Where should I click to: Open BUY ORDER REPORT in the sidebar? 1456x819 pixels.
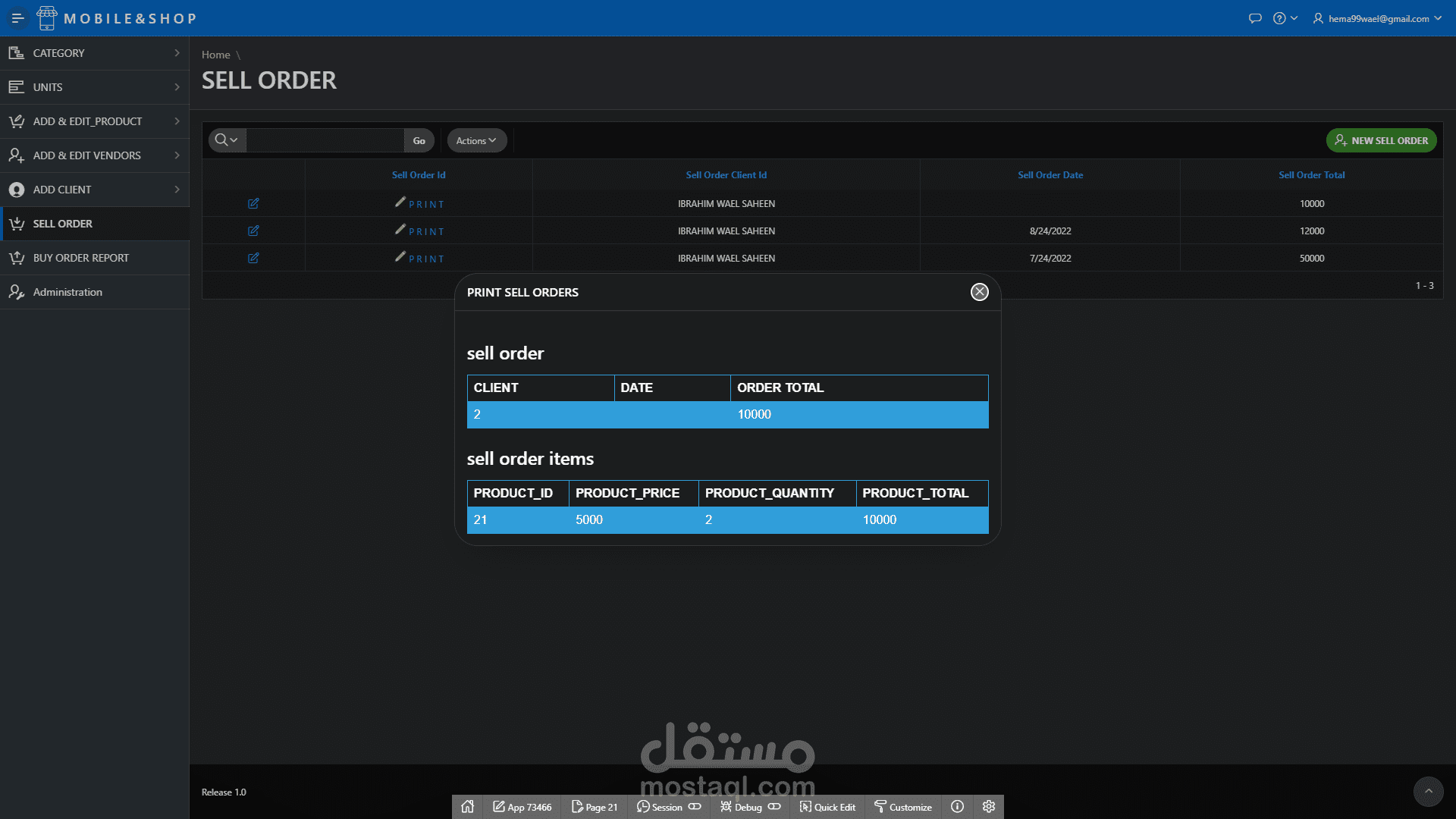click(81, 258)
